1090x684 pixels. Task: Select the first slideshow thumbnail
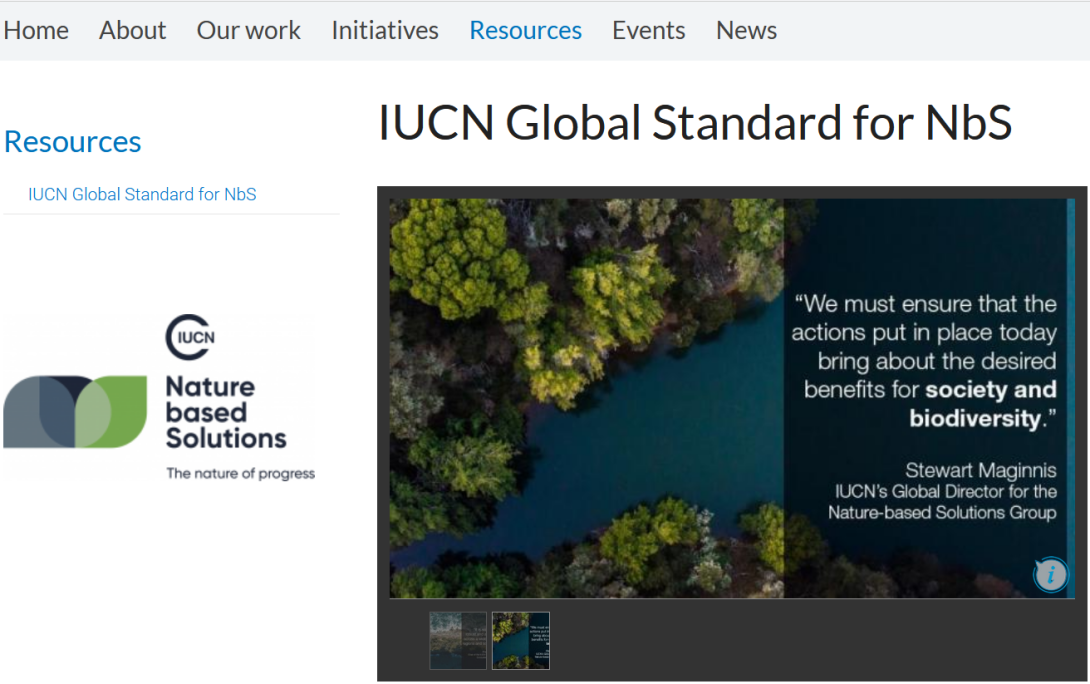(457, 640)
